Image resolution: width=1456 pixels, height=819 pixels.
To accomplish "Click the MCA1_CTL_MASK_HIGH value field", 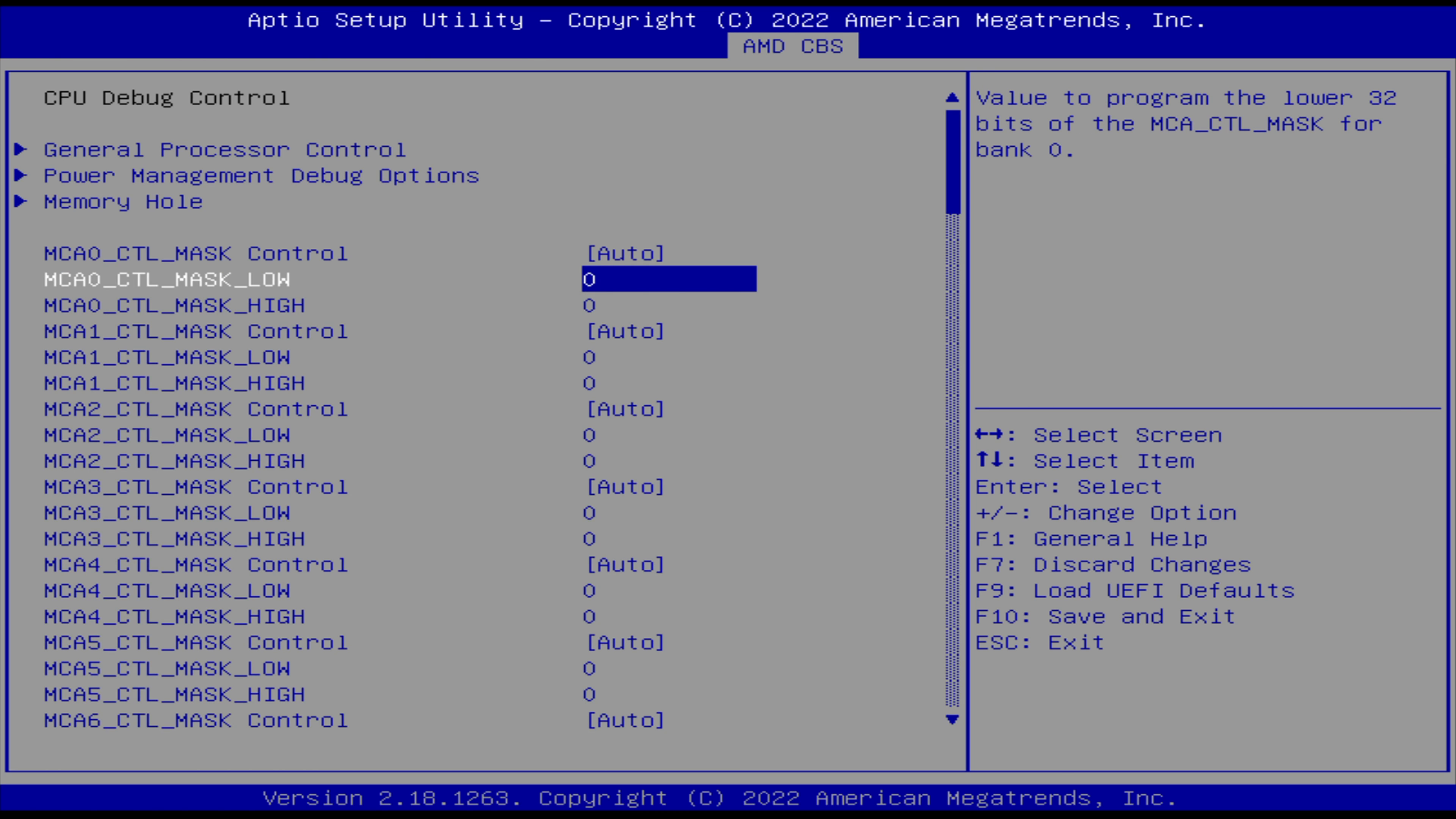I will (589, 383).
